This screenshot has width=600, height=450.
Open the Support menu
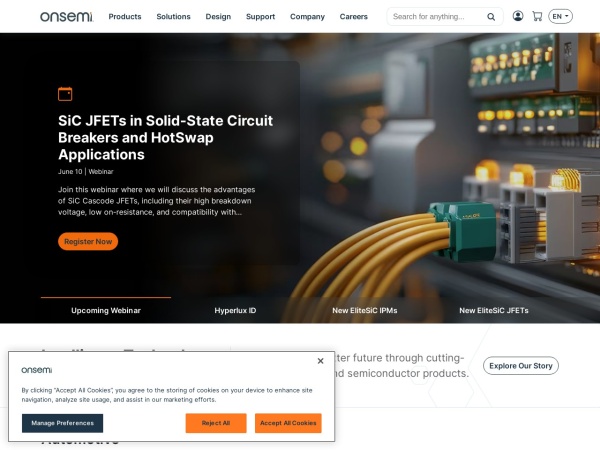click(260, 16)
